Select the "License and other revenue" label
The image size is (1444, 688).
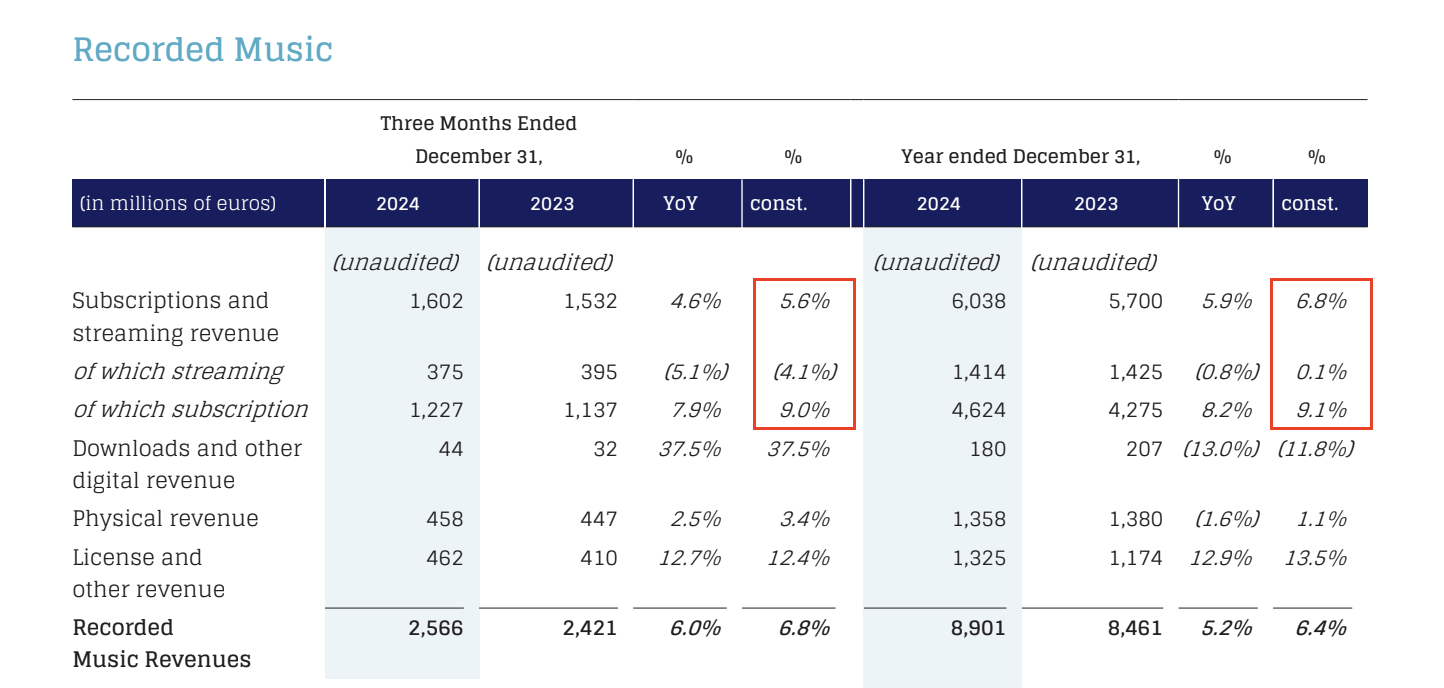pyautogui.click(x=149, y=573)
